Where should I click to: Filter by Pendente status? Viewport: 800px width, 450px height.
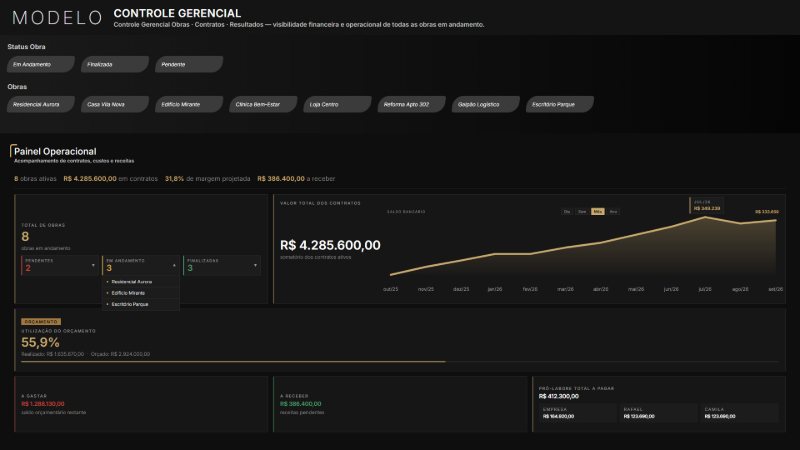(x=189, y=64)
